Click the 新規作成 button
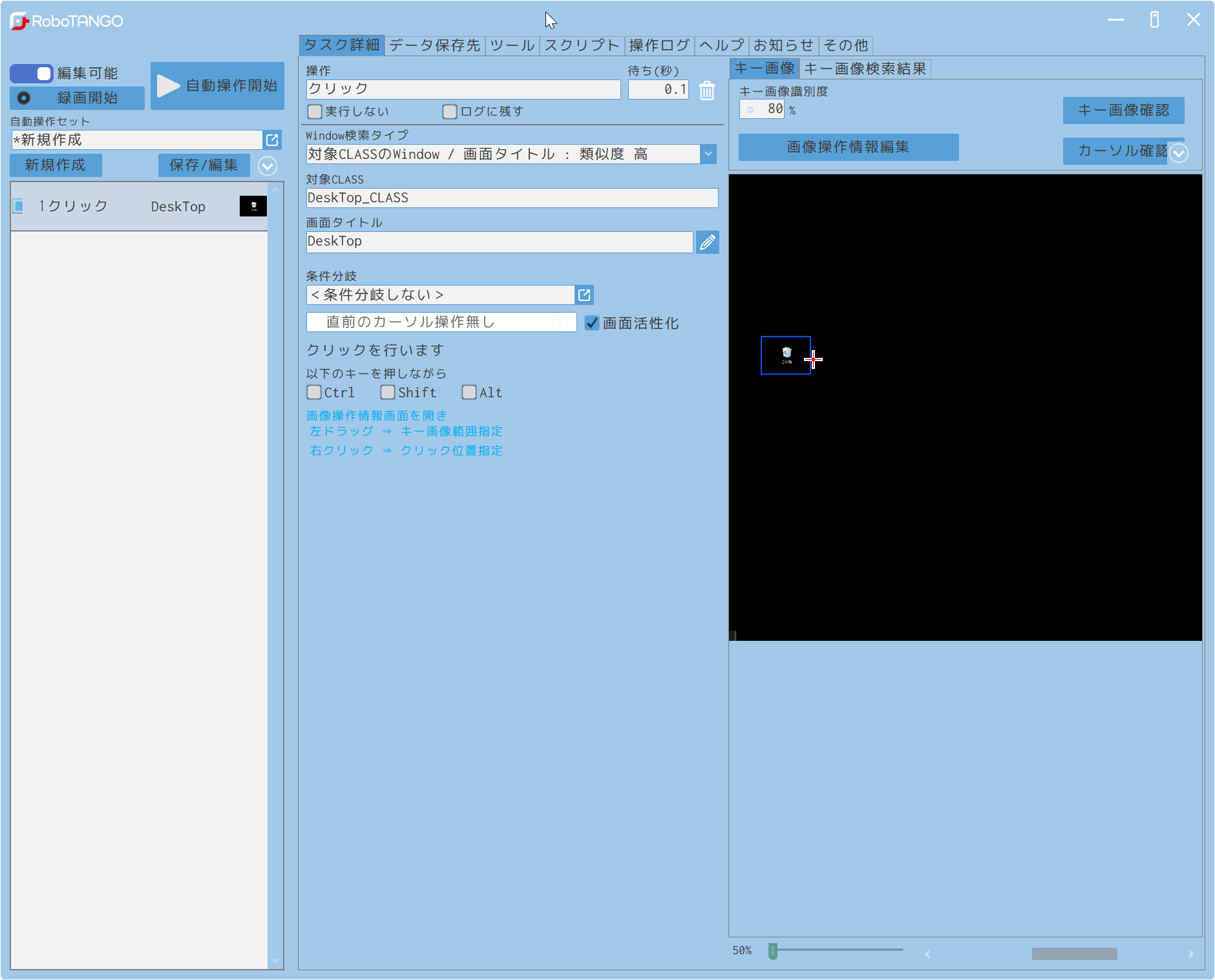 tap(56, 165)
